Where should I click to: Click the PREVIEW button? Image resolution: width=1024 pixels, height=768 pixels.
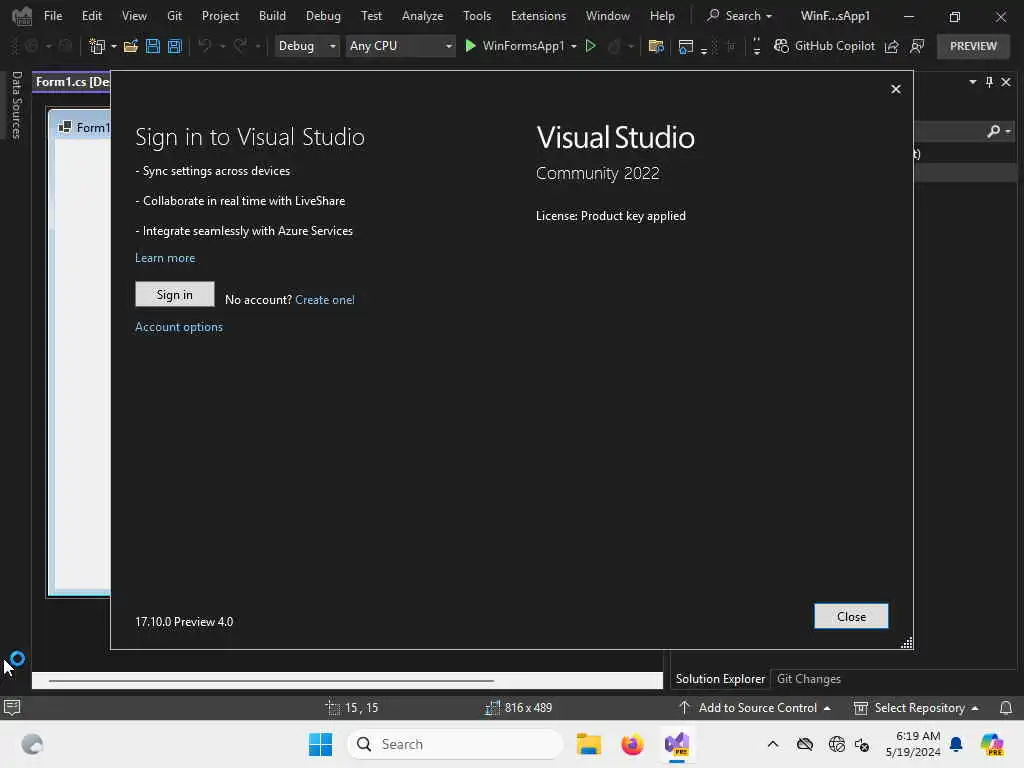pos(973,46)
